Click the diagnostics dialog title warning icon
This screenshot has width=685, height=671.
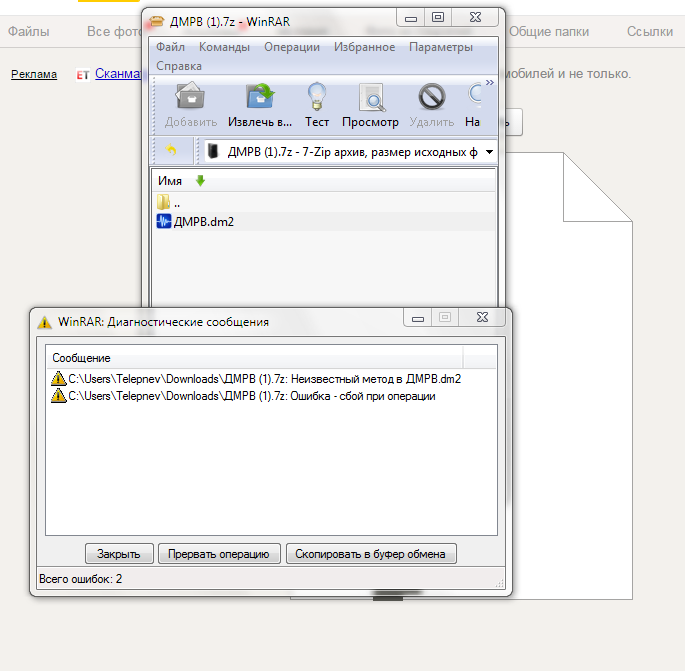click(x=45, y=322)
